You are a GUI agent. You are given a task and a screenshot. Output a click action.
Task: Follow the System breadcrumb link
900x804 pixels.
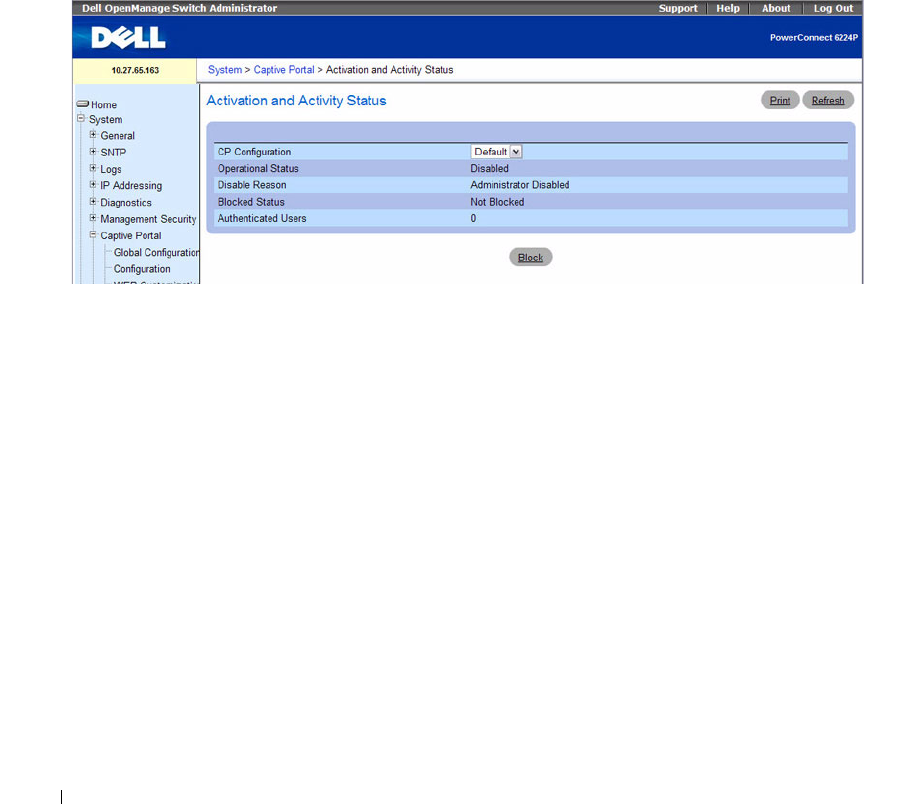coord(225,70)
